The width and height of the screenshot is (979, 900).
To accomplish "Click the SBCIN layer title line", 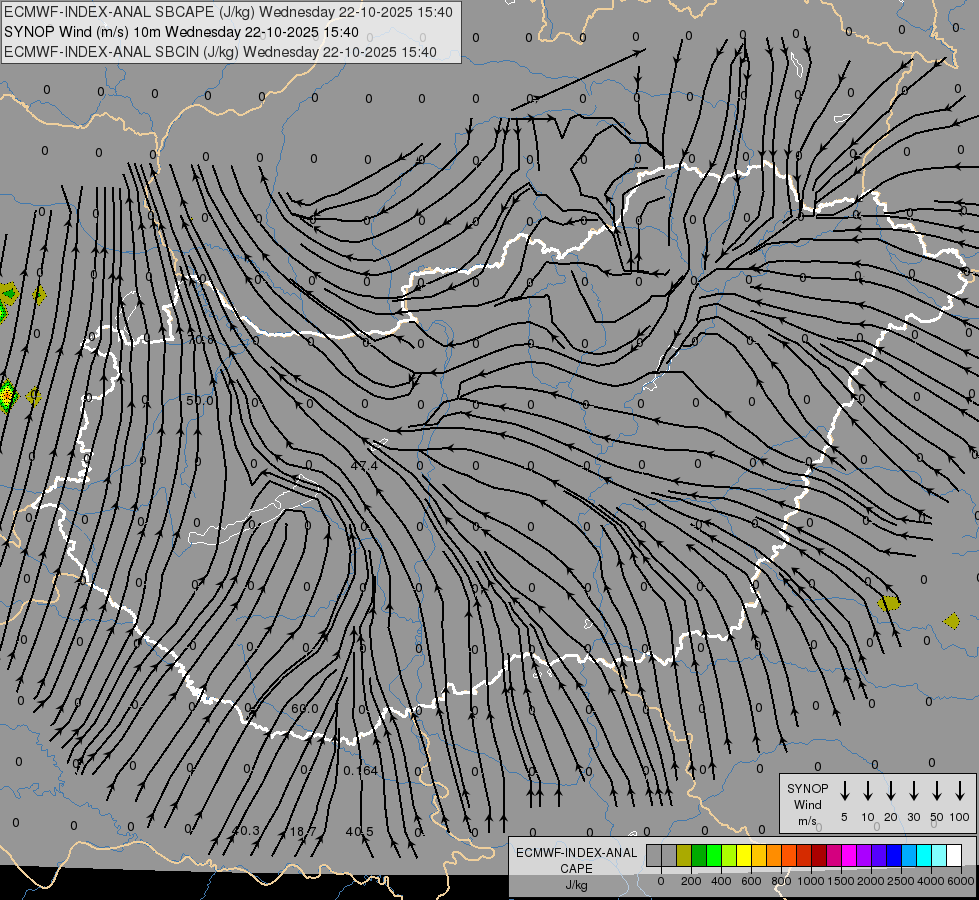I will [220, 52].
